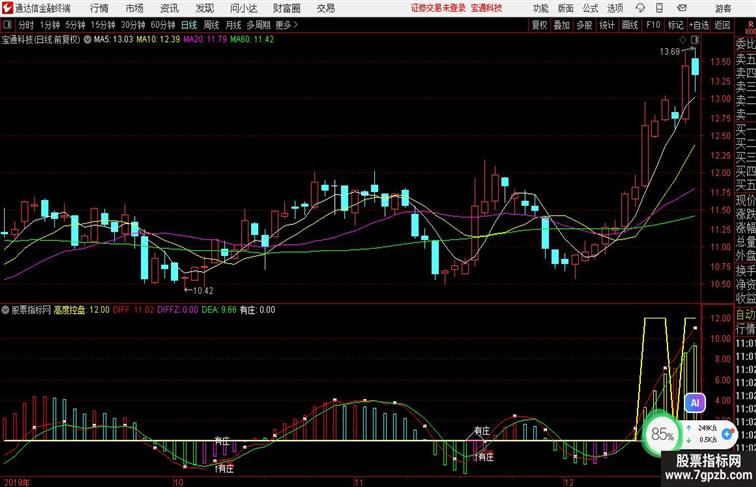Click the month 11 marker on time axis
The height and width of the screenshot is (487, 756).
(x=358, y=482)
